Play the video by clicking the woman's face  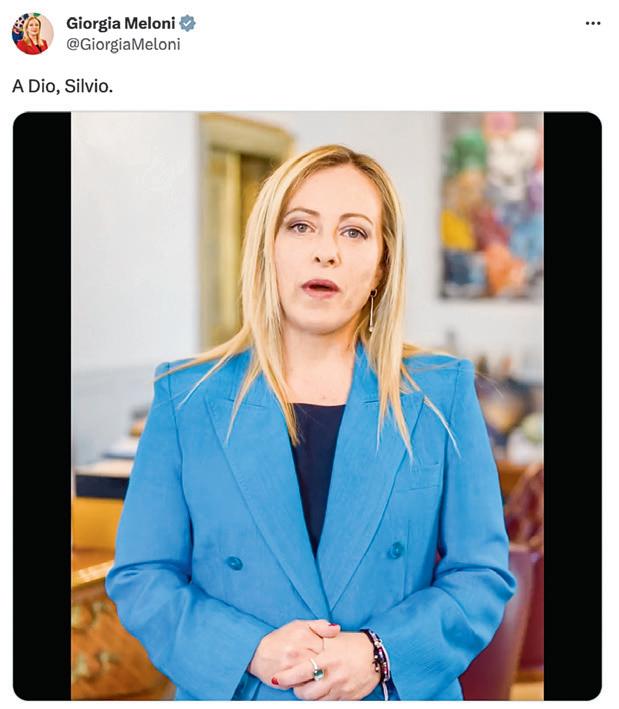pos(329,246)
